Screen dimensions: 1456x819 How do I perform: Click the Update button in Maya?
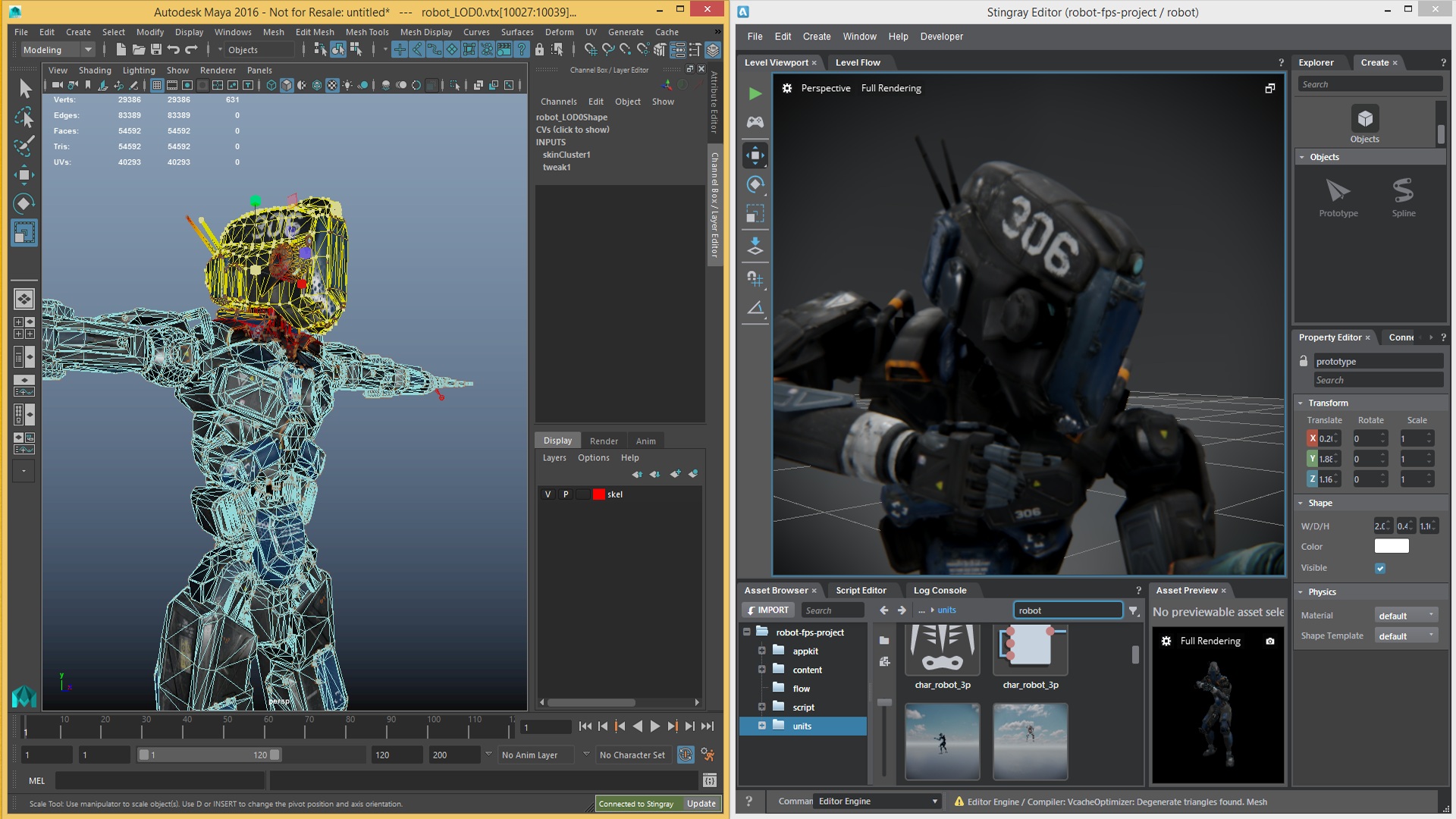(x=701, y=804)
